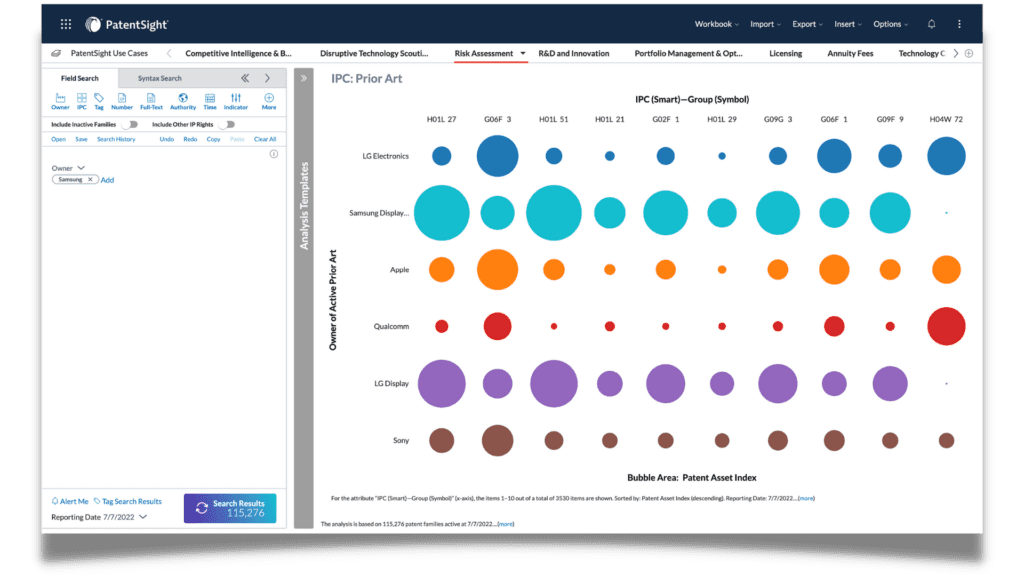Select the IPC search icon
The width and height of the screenshot is (1024, 576).
click(x=81, y=96)
